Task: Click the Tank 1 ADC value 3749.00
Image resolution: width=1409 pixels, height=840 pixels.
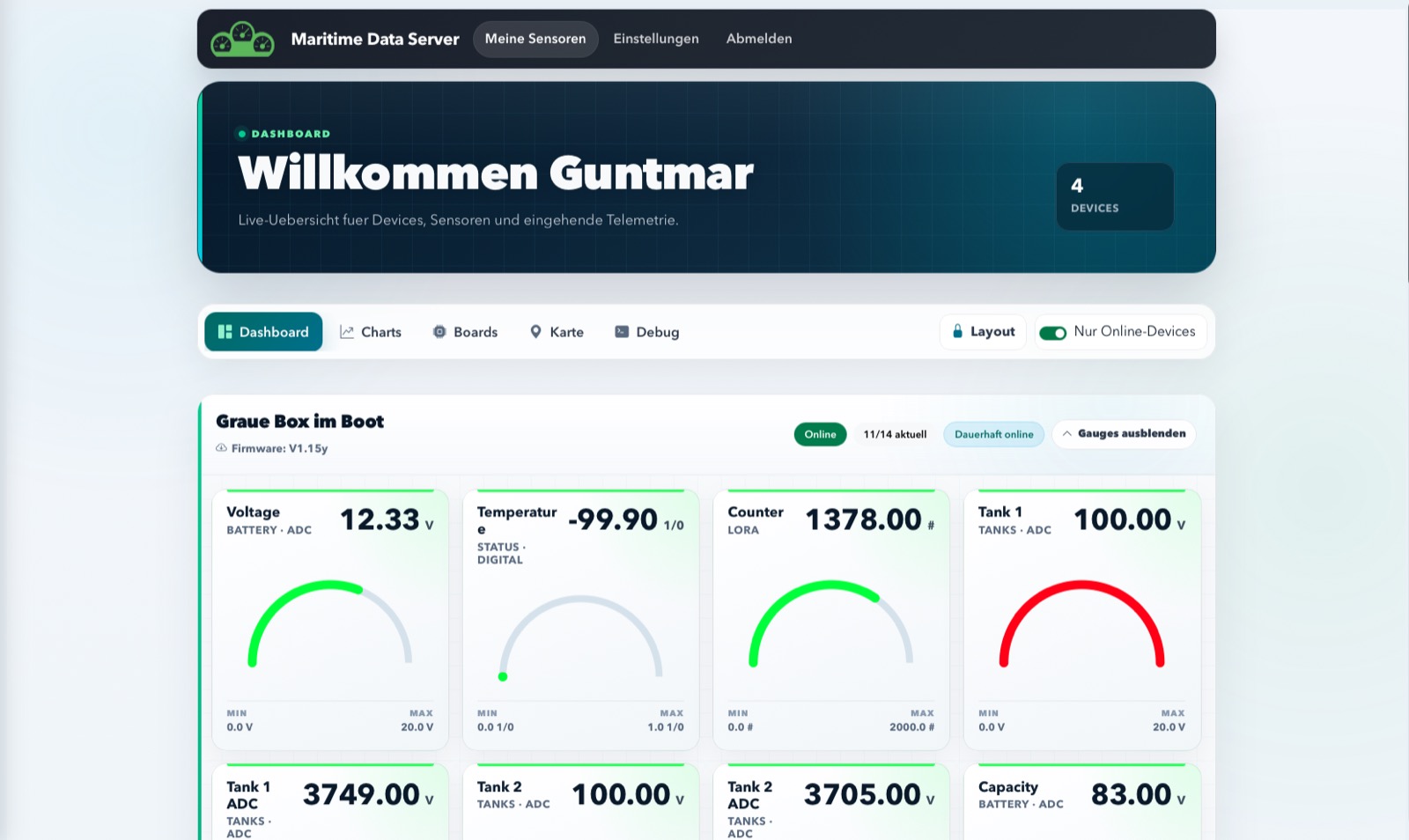Action: 361,794
